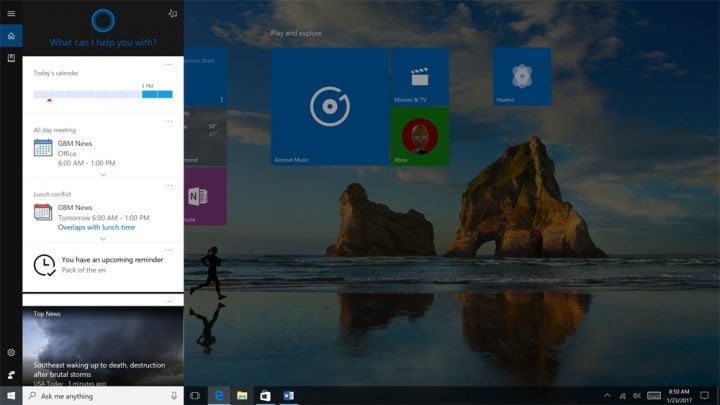Viewport: 720px width, 405px height.
Task: Open the Xbox tile
Action: tap(420, 136)
